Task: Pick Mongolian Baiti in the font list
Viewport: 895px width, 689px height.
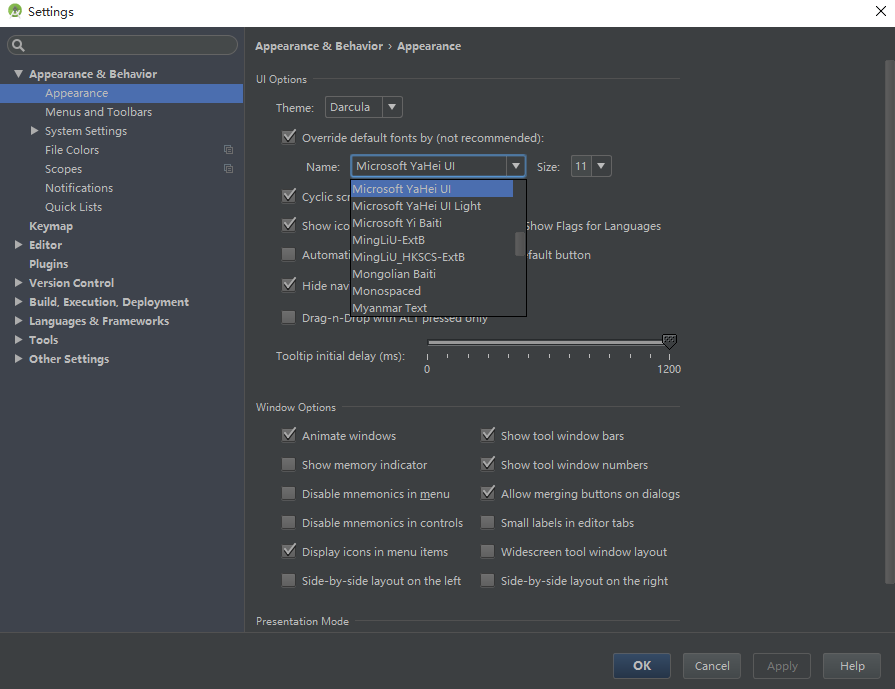Action: point(394,274)
